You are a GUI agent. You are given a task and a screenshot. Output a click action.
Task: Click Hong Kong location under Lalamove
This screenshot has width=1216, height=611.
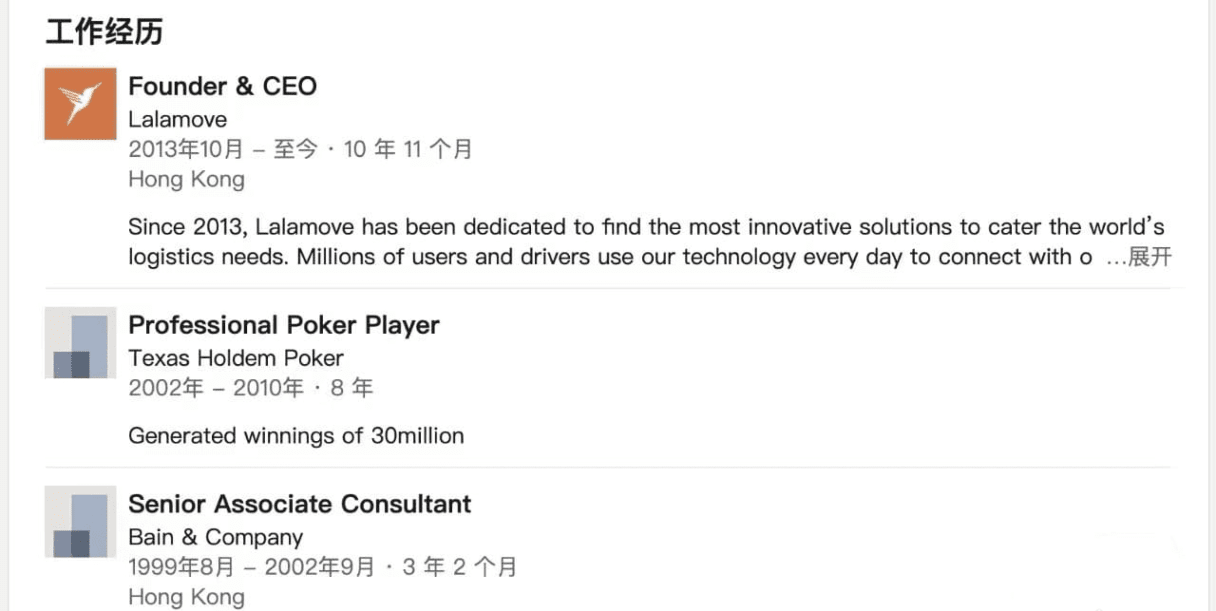click(187, 180)
